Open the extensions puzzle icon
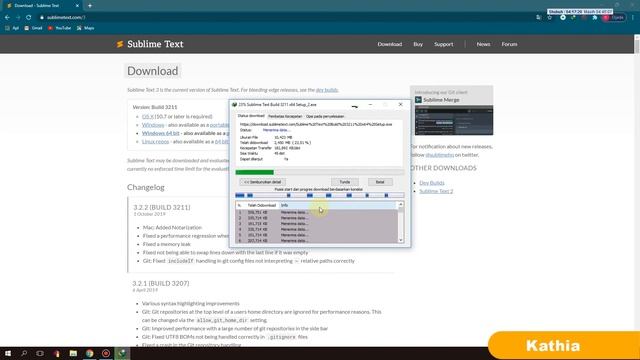The height and width of the screenshot is (360, 640). tap(595, 18)
